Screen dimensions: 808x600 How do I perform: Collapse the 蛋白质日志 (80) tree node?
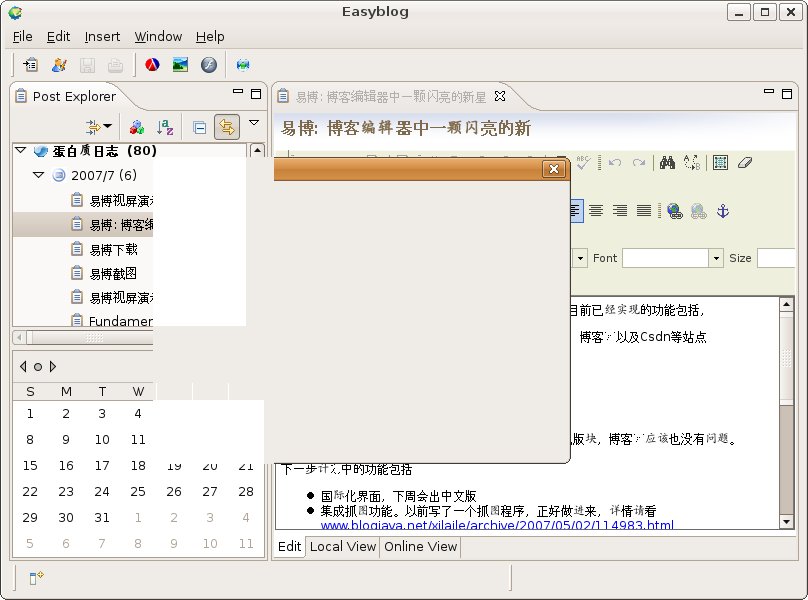[21, 150]
